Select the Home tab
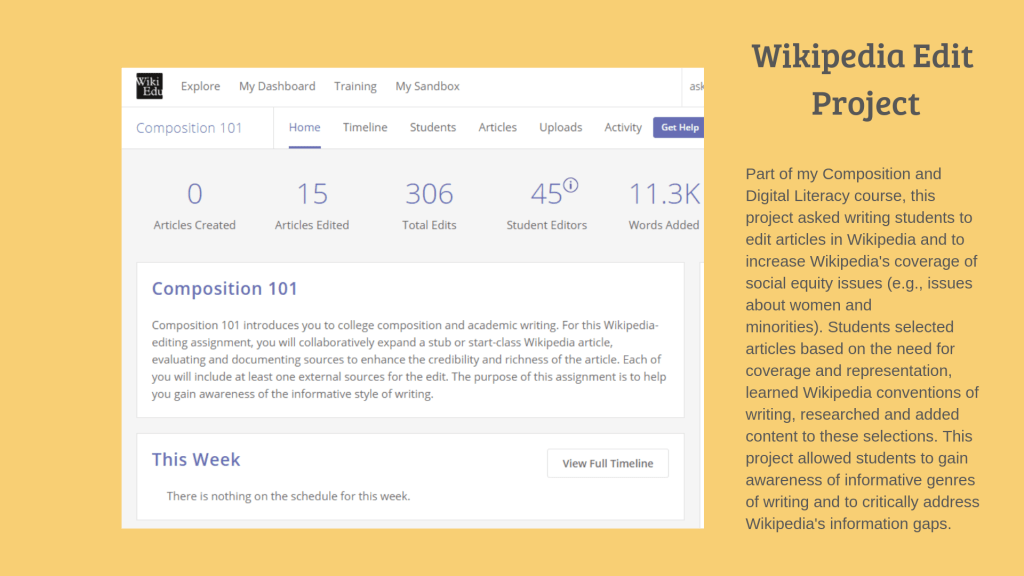 point(304,128)
